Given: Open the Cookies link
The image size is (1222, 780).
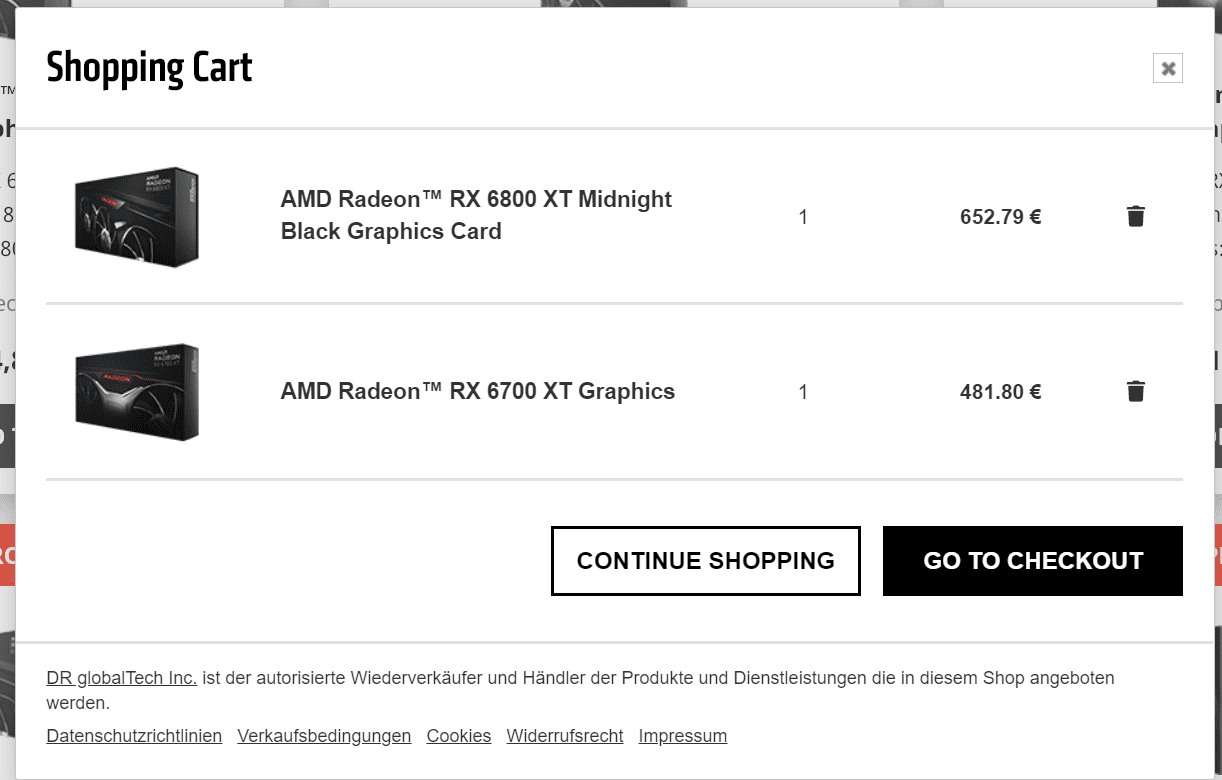Looking at the screenshot, I should click(459, 736).
